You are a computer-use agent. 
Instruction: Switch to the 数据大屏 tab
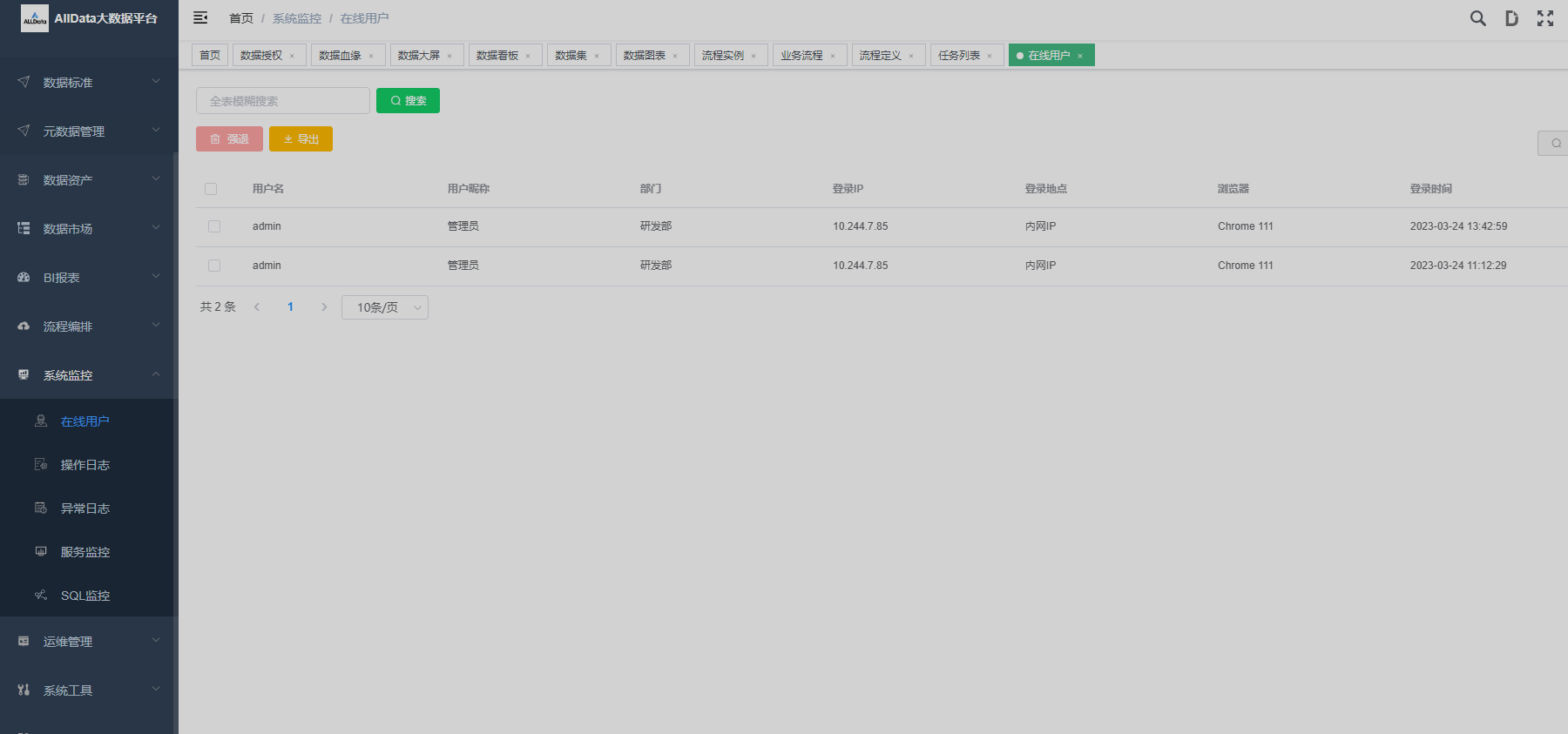pos(418,56)
